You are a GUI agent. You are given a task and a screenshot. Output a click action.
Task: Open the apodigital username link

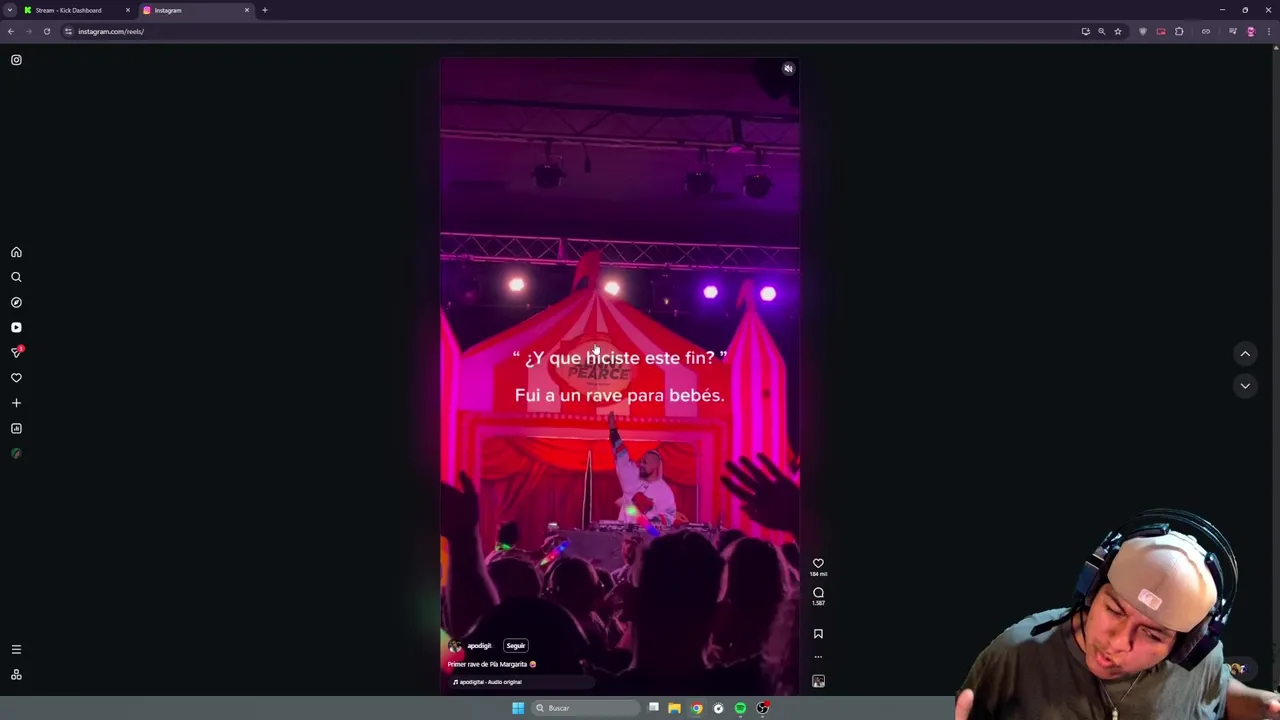click(x=480, y=646)
